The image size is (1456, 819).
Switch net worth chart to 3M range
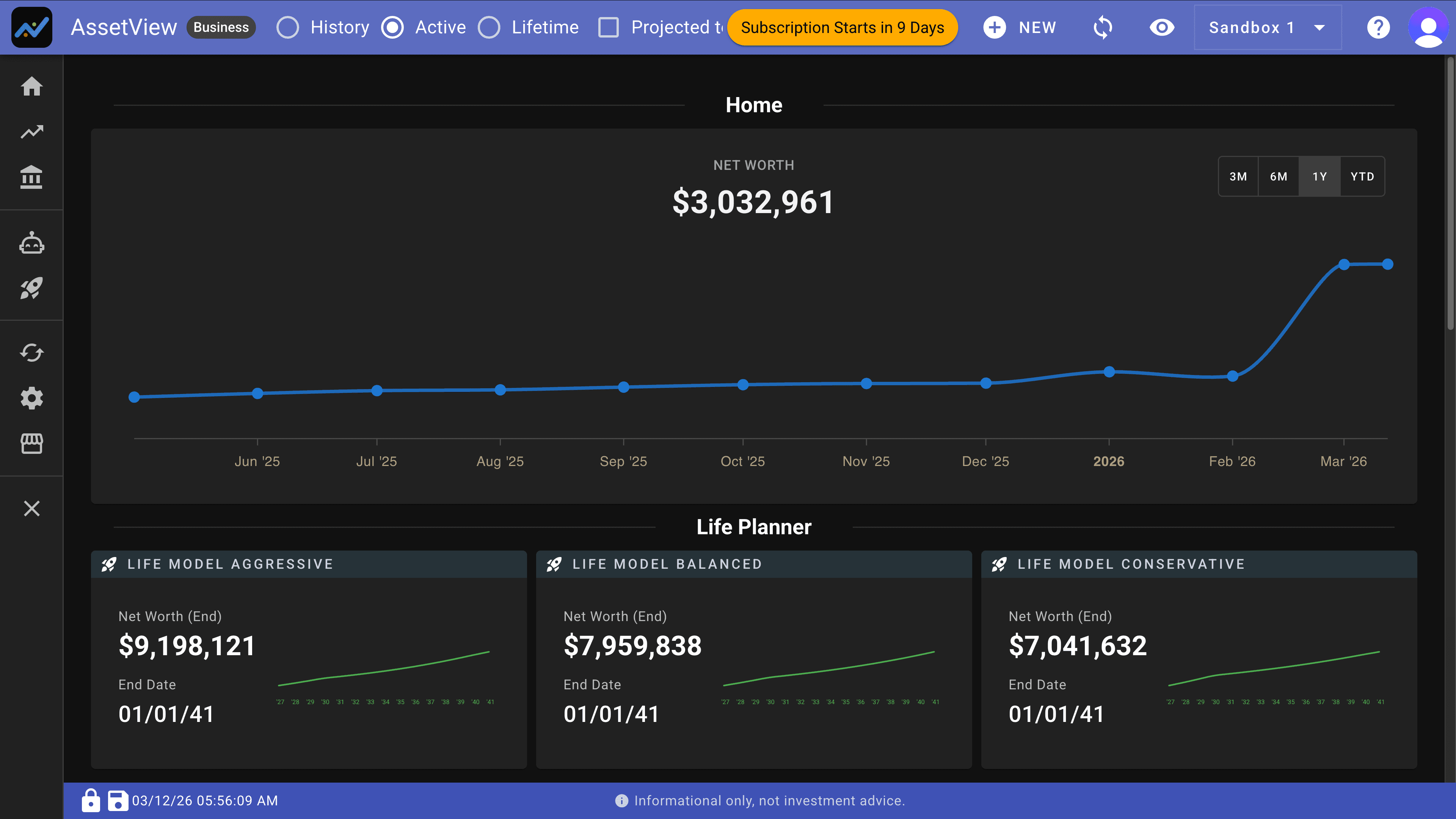[x=1238, y=176]
